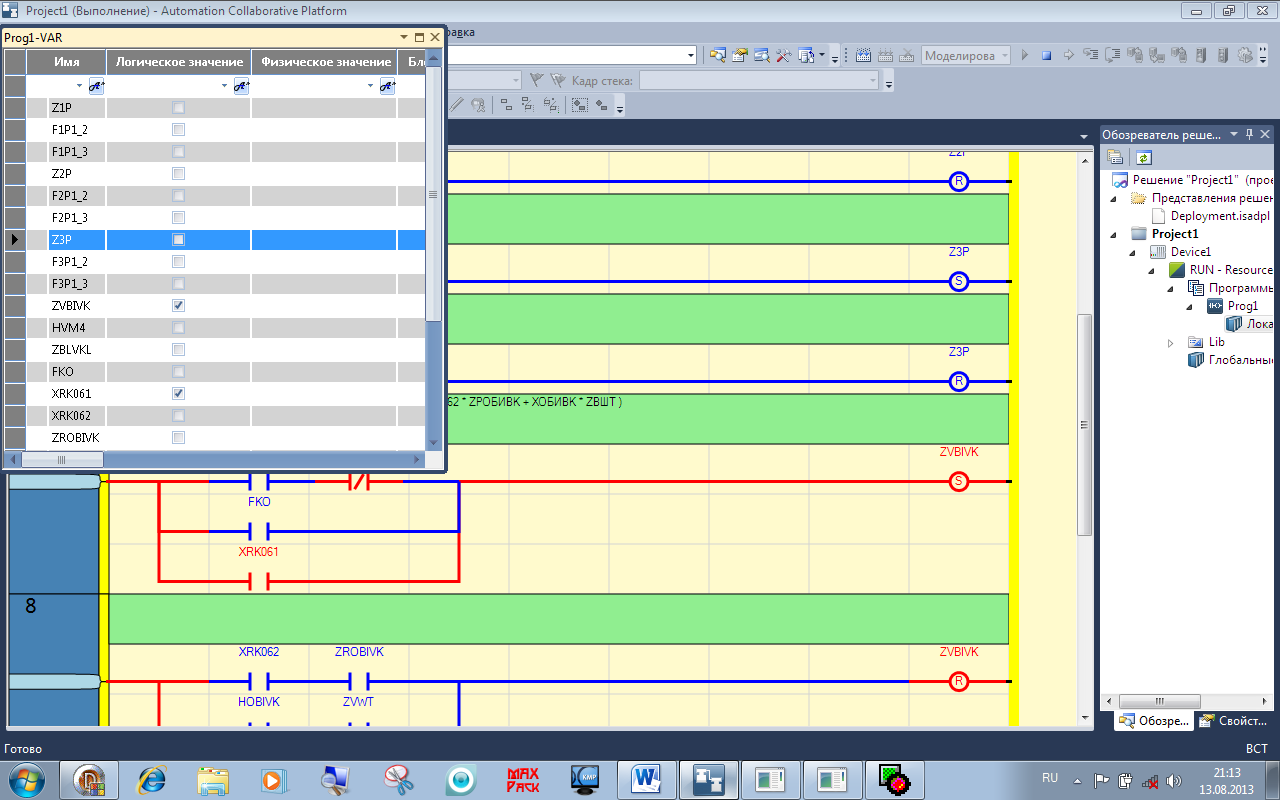The width and height of the screenshot is (1280, 800).
Task: Click the step arrow icon after Stop
Action: [1069, 55]
